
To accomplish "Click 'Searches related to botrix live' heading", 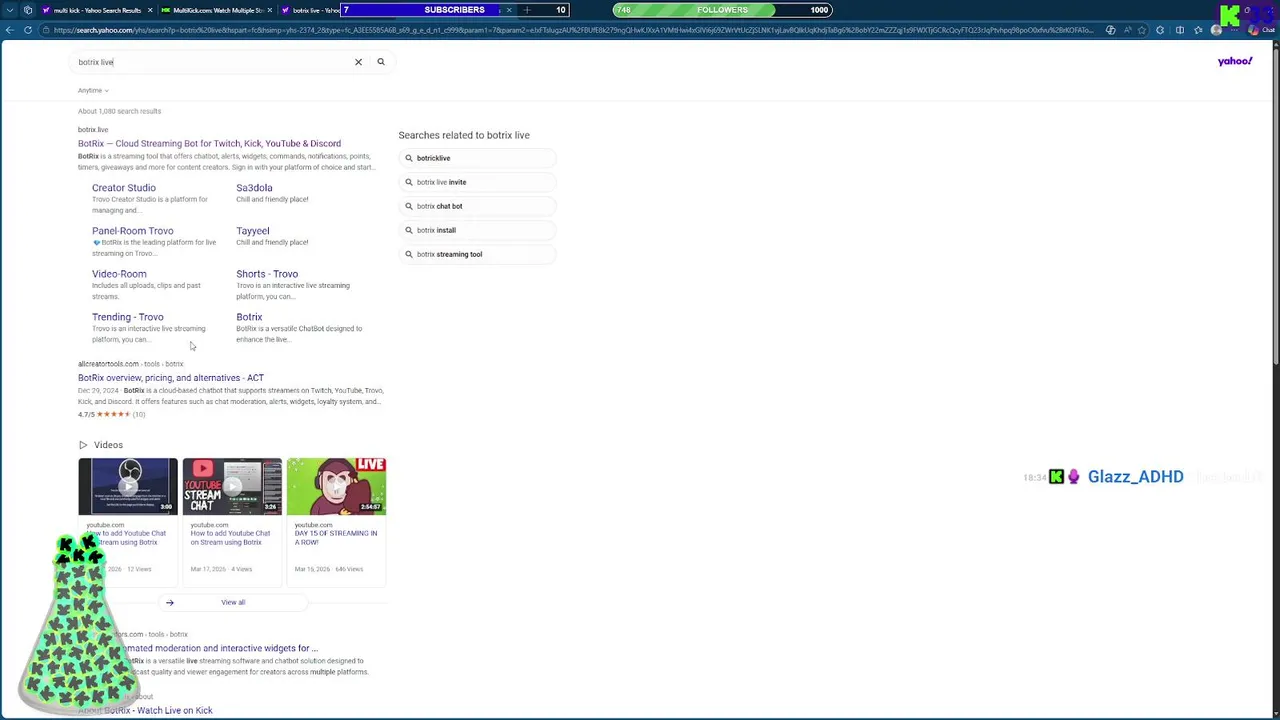I will pos(464,135).
